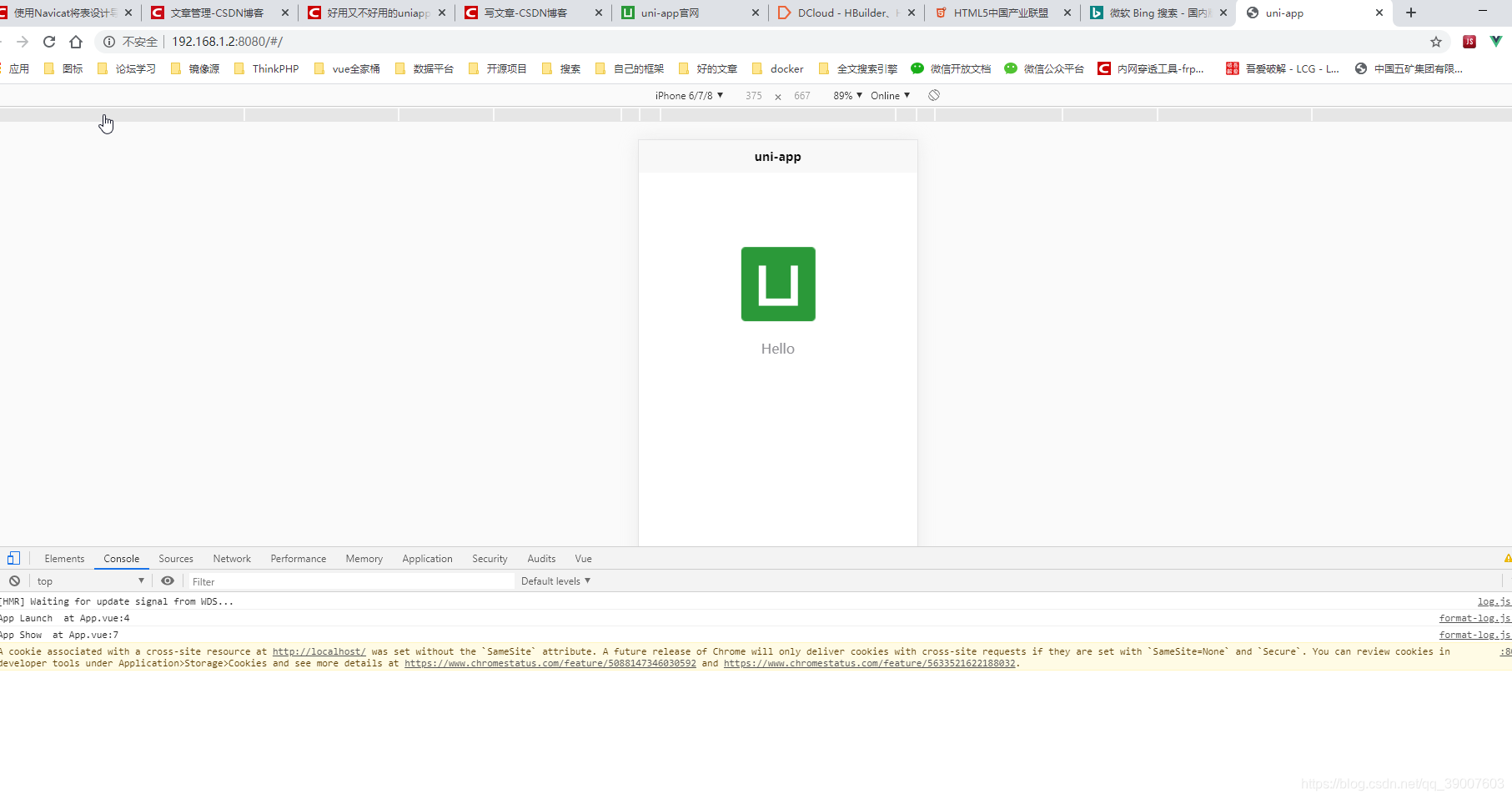
Task: Open the 应用 apps shortcut
Action: pos(15,68)
